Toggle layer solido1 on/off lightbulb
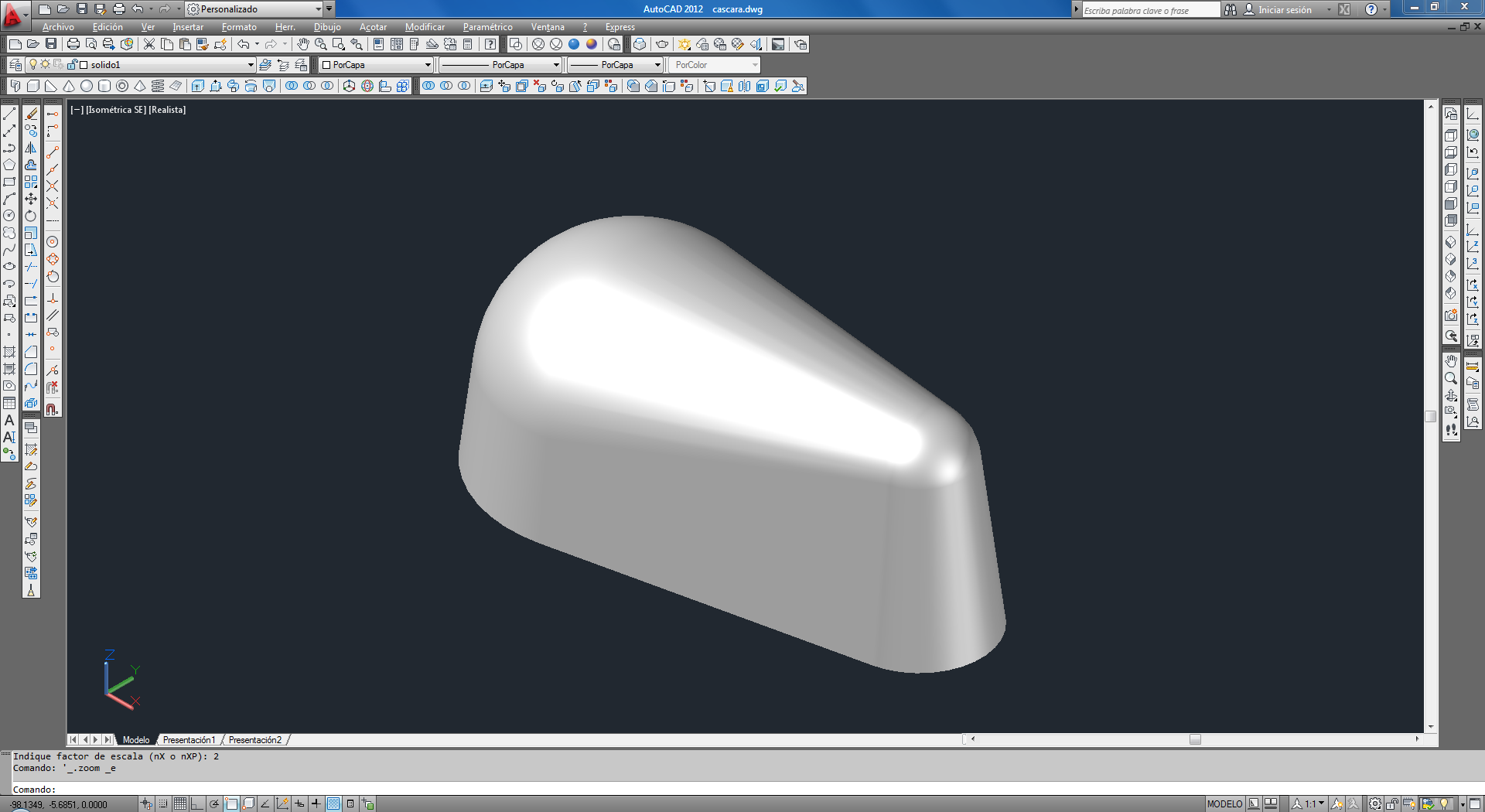 [33, 65]
